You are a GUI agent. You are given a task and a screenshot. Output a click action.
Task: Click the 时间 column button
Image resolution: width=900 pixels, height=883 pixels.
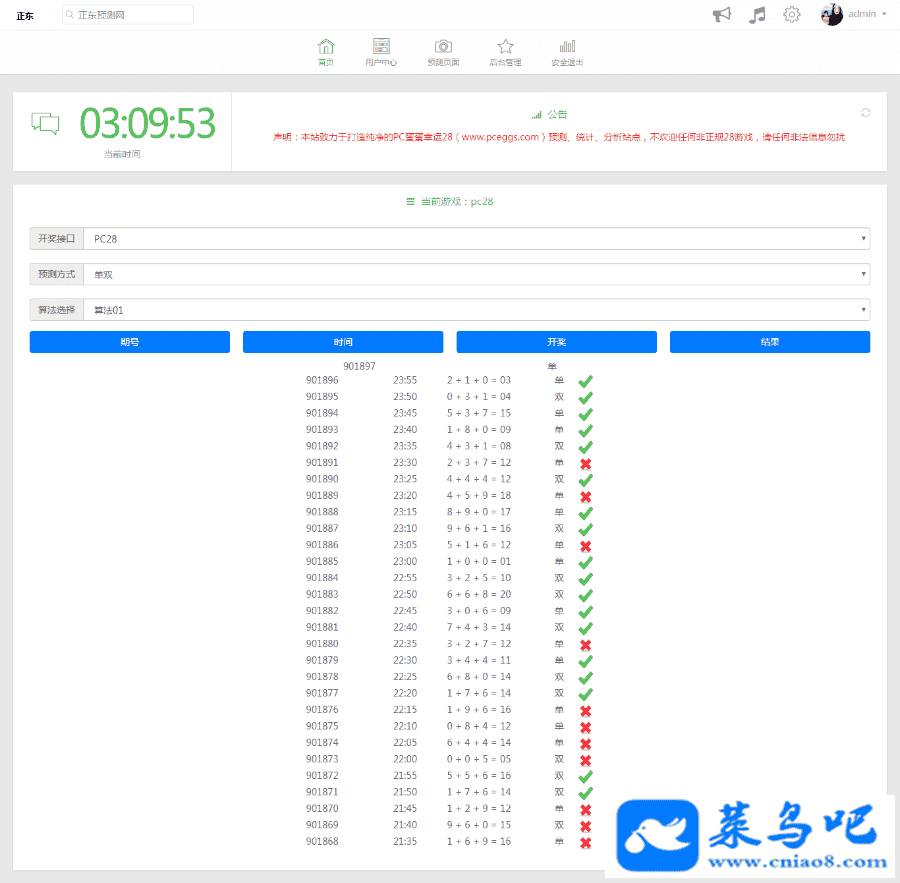pyautogui.click(x=343, y=342)
